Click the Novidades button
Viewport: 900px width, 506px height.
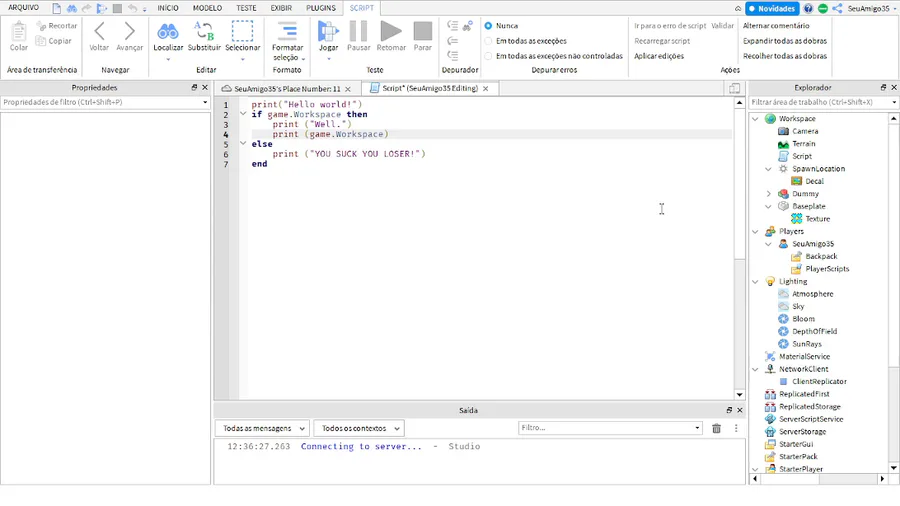click(x=772, y=9)
